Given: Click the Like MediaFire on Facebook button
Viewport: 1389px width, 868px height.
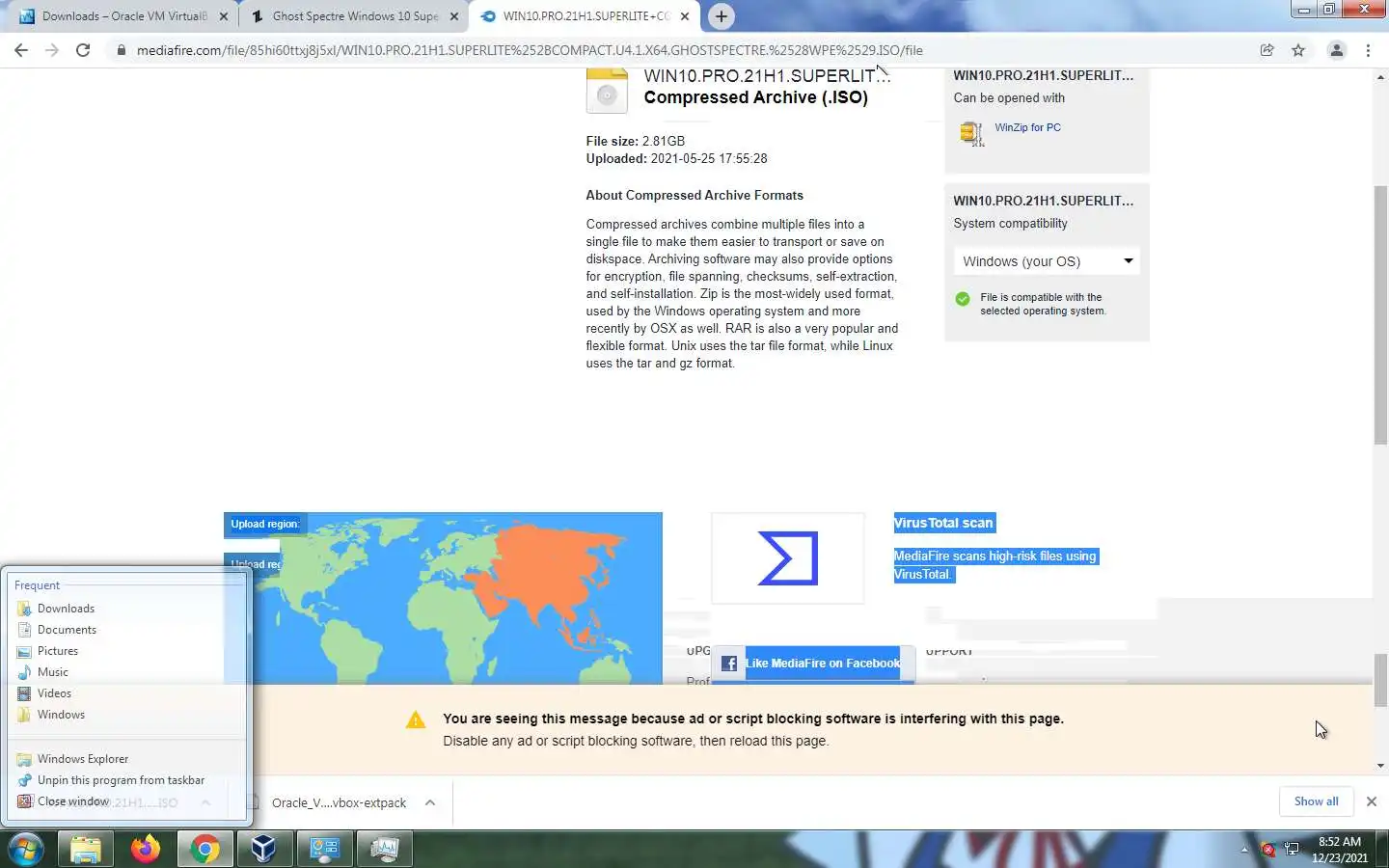Looking at the screenshot, I should (812, 664).
